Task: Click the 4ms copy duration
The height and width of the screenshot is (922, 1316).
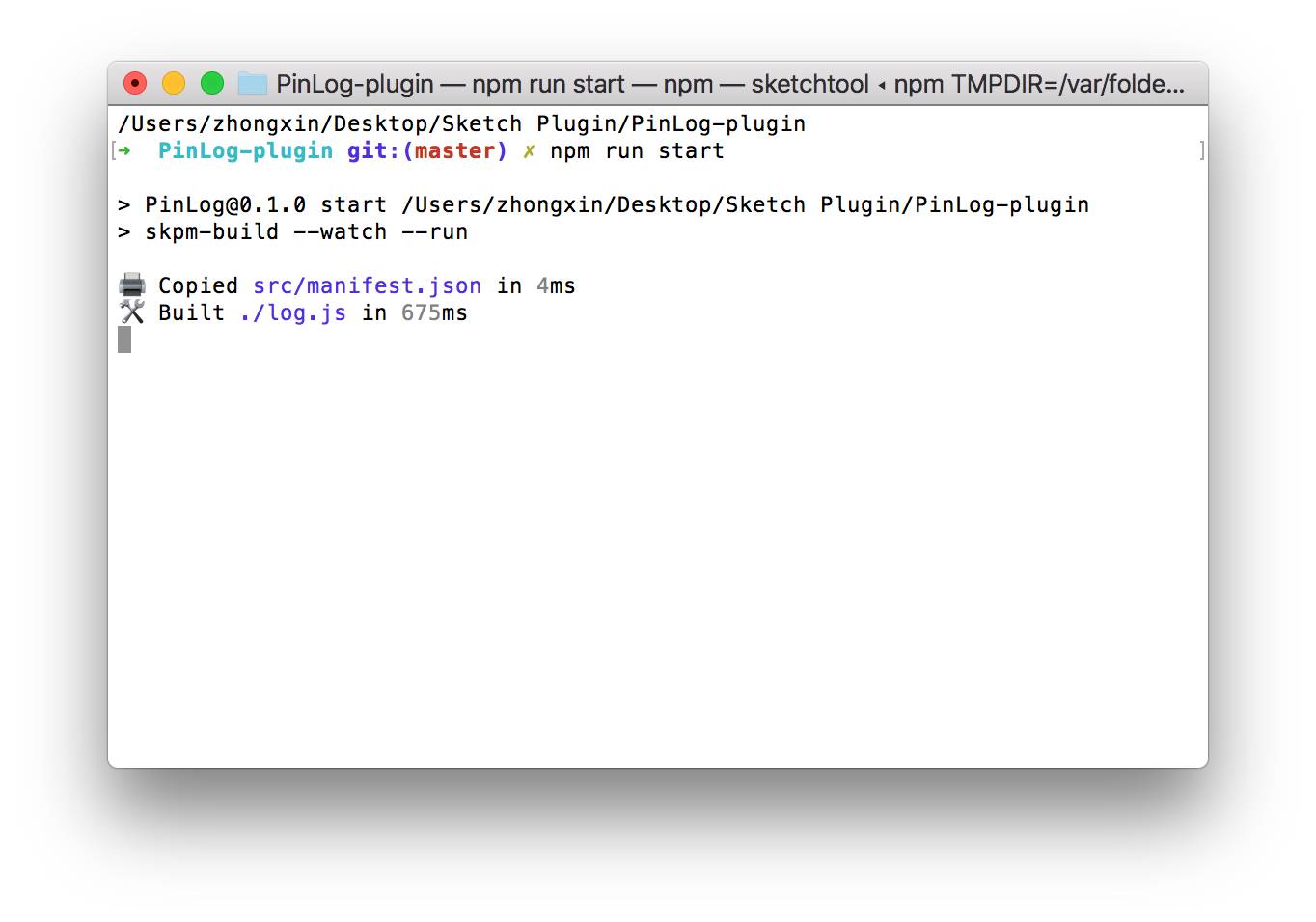Action: [x=556, y=286]
